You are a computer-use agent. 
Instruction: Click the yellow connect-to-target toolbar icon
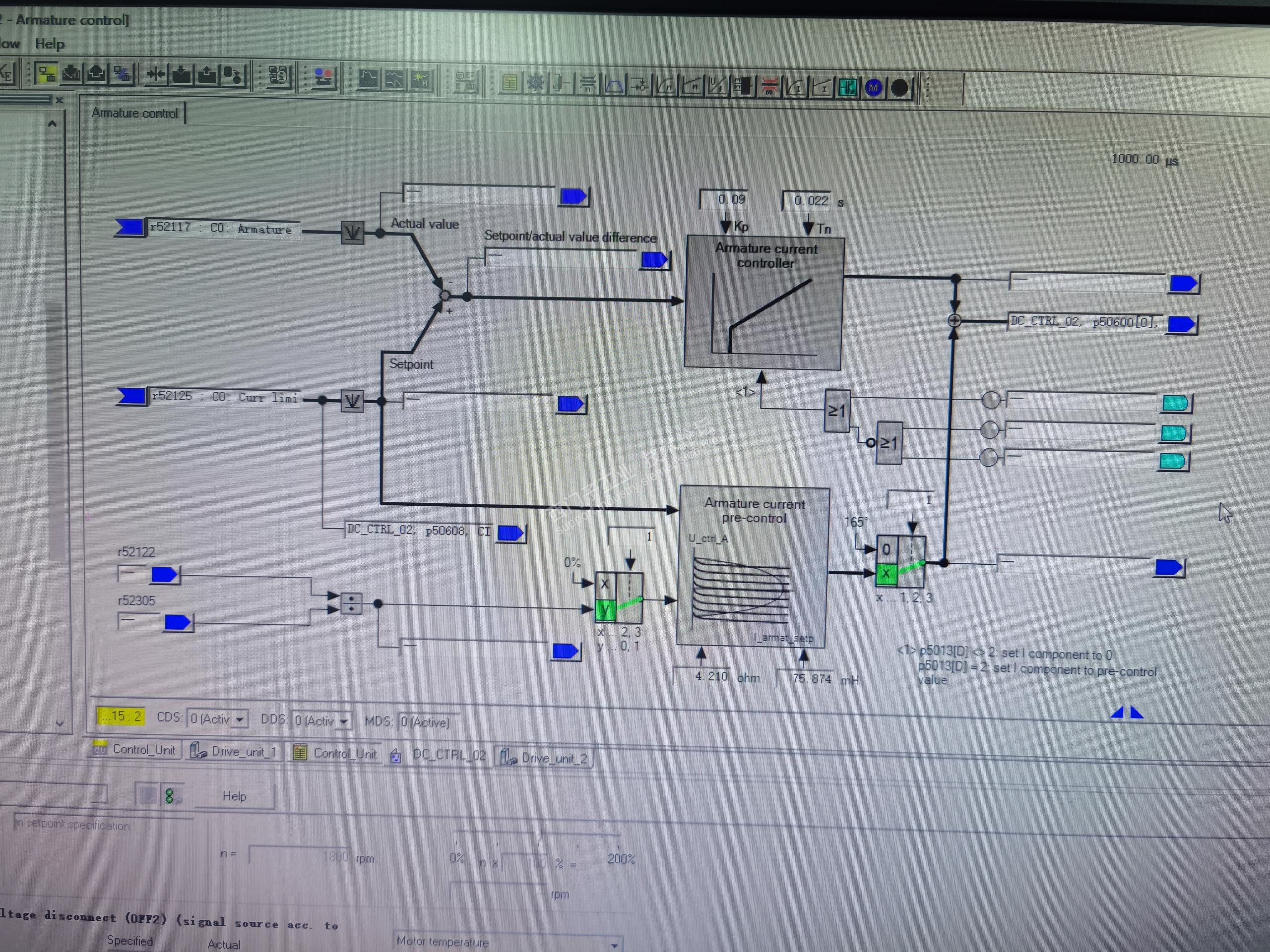point(46,74)
